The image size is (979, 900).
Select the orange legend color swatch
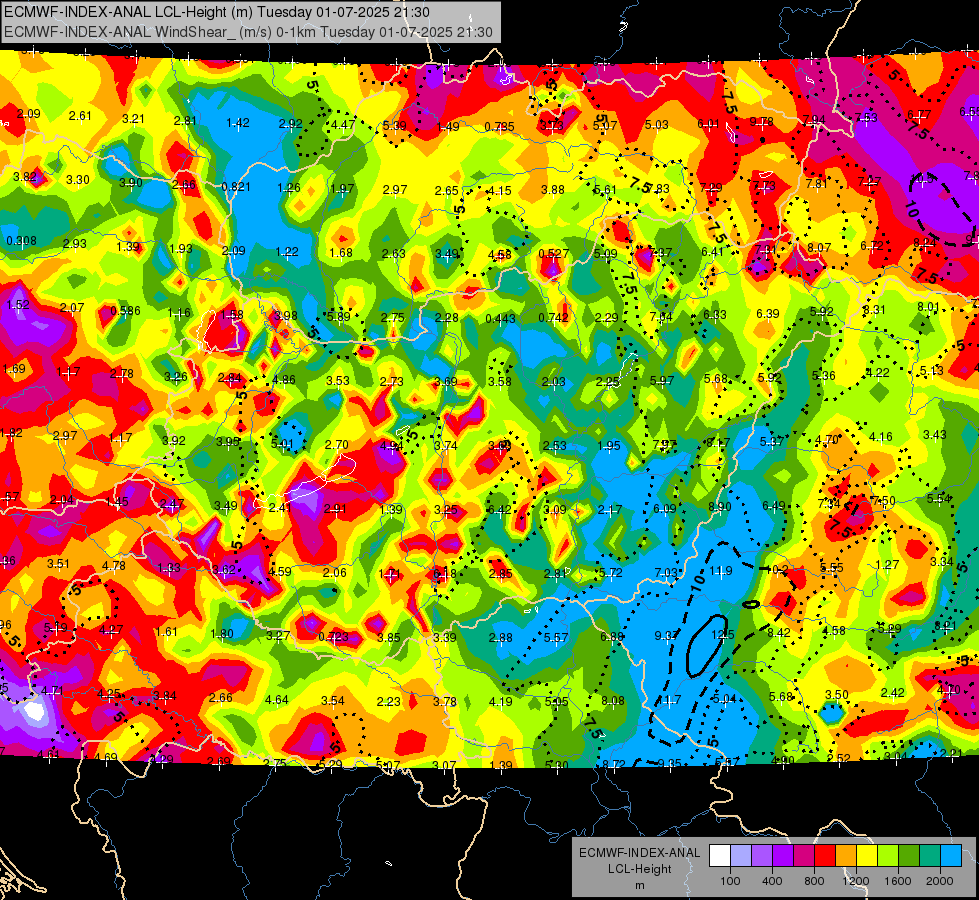point(846,855)
